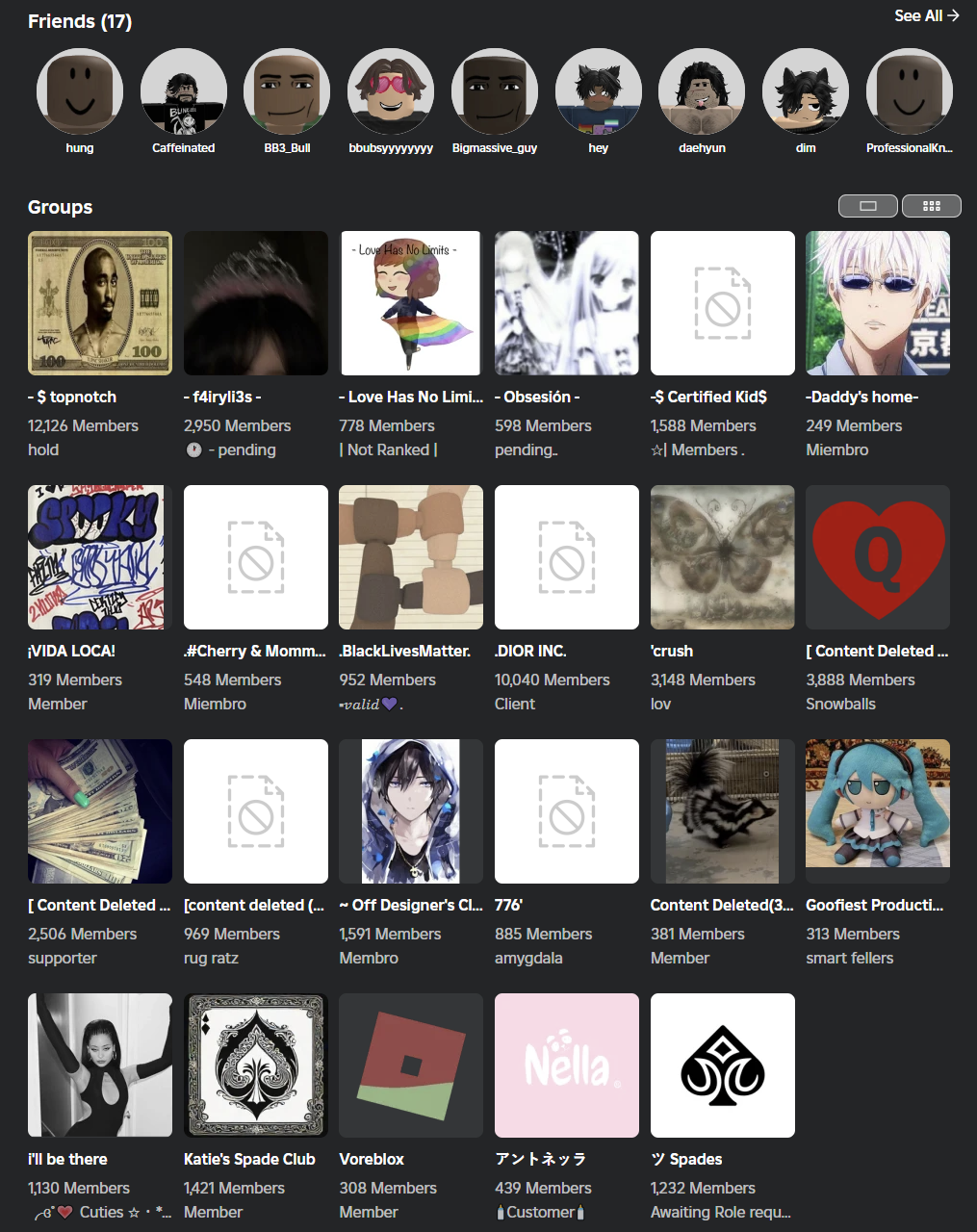Select the Goofiest Productions group image
The height and width of the screenshot is (1232, 977).
coord(878,811)
